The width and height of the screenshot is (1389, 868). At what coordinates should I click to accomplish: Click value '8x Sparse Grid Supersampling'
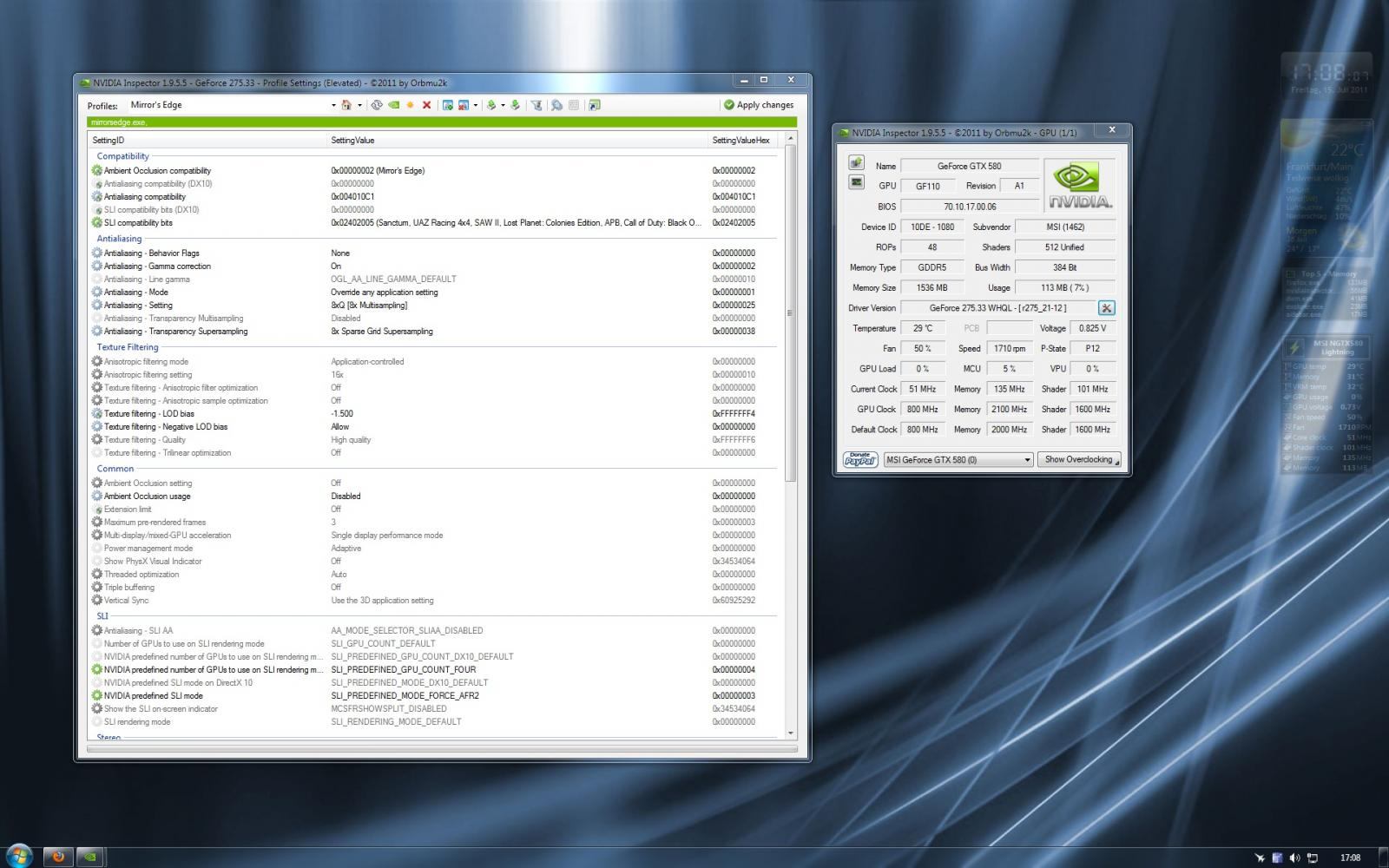click(x=381, y=331)
